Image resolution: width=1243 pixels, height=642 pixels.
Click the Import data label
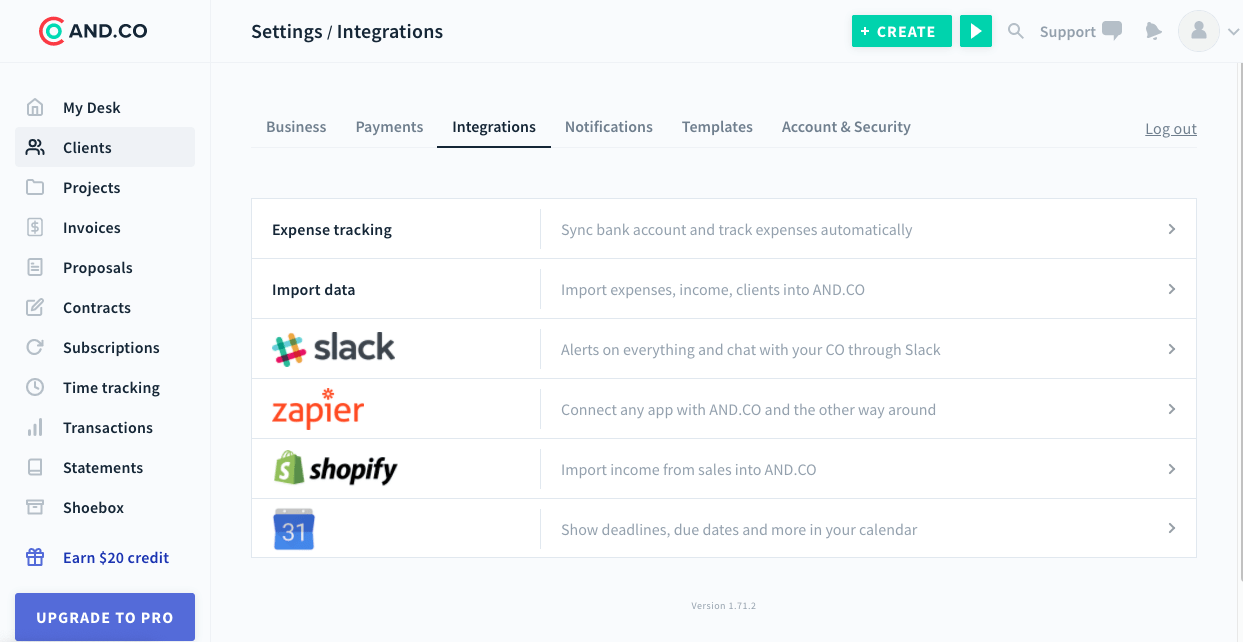click(313, 290)
